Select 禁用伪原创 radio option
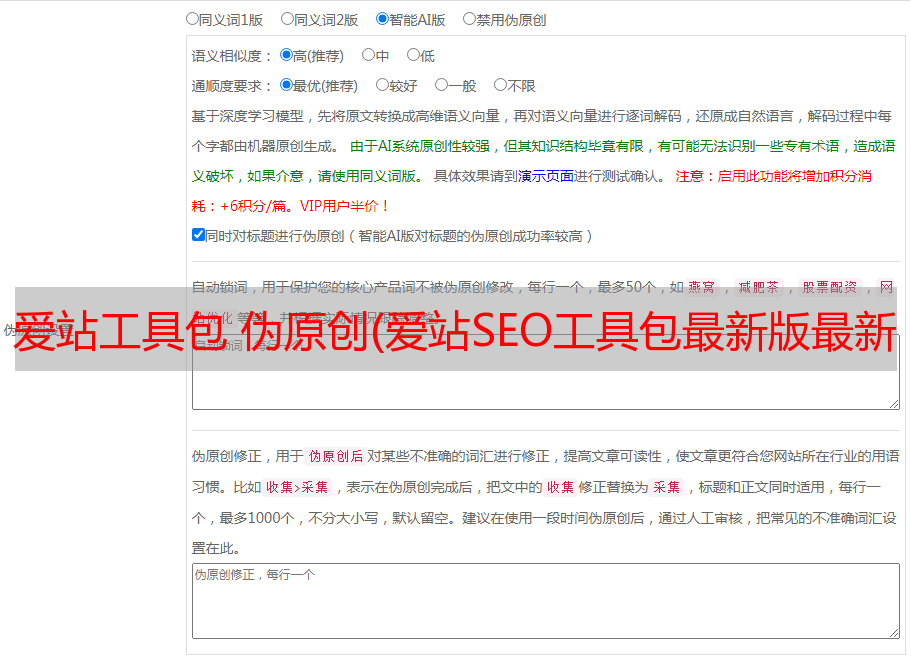The image size is (911, 658). click(469, 19)
